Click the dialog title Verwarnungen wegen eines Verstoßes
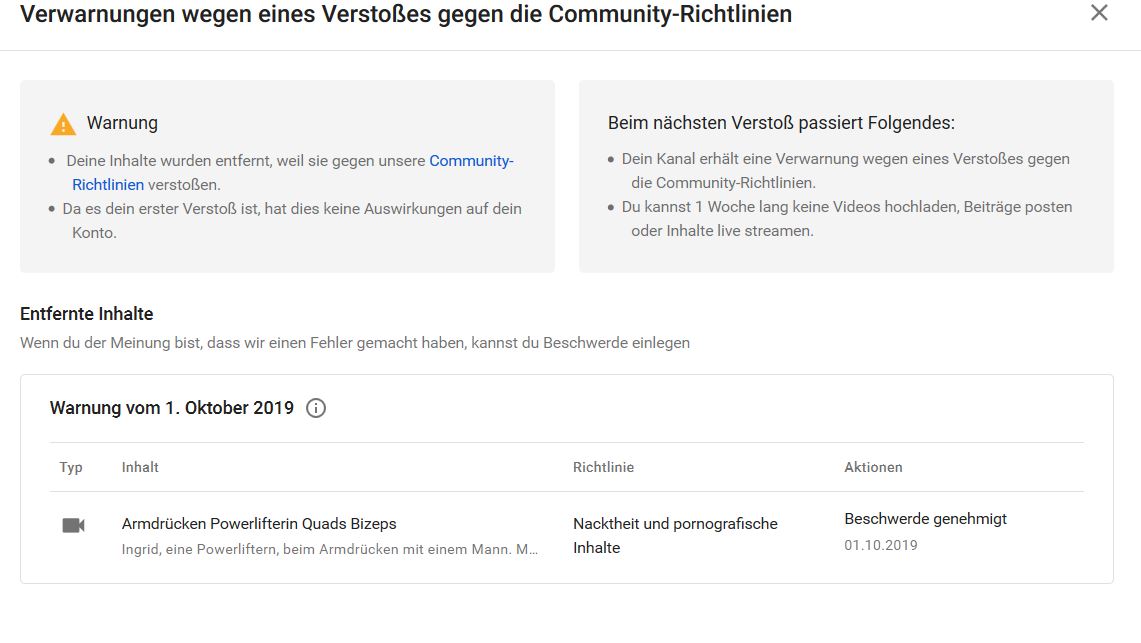The height and width of the screenshot is (643, 1141). [x=406, y=14]
